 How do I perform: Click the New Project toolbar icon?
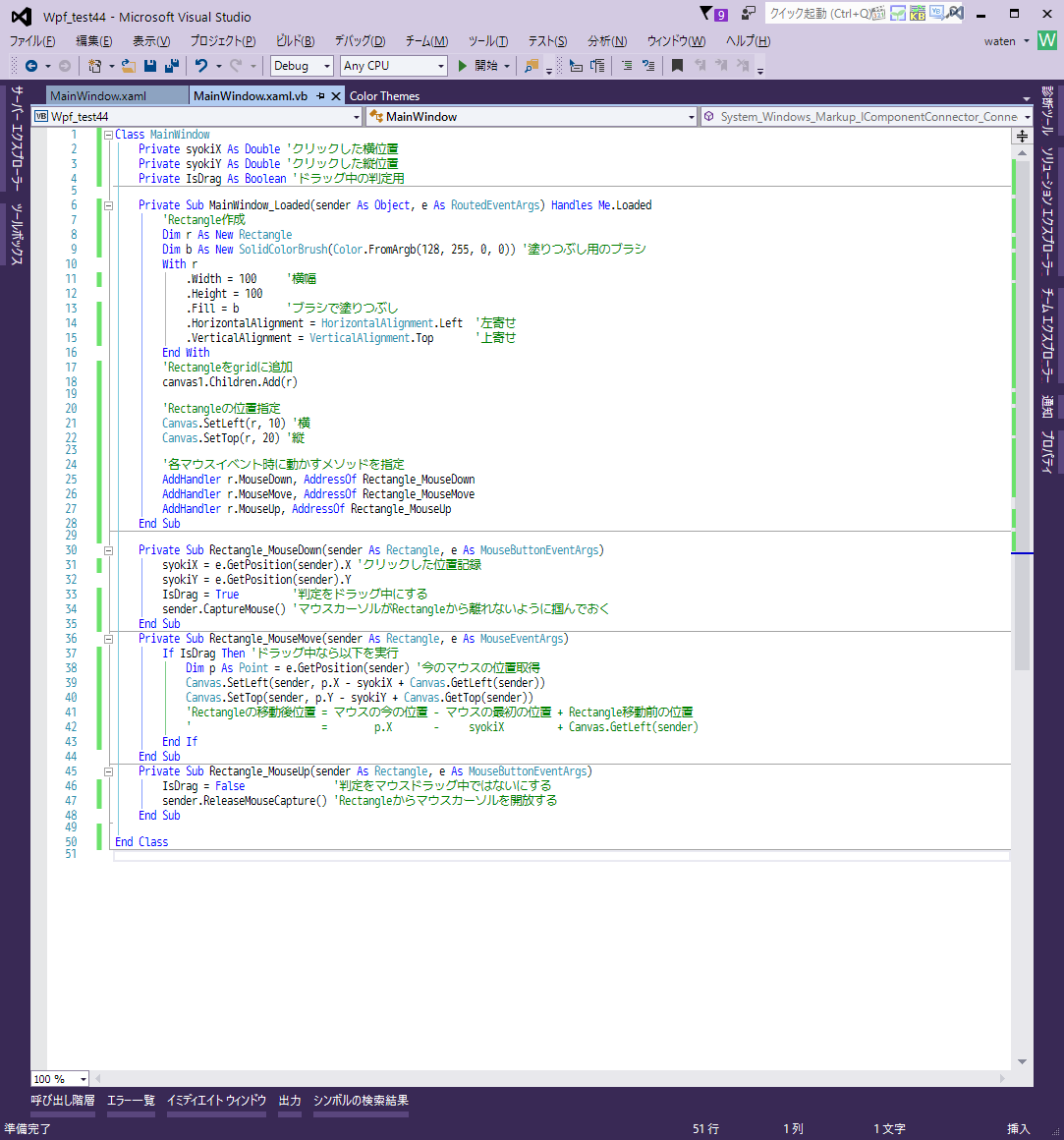(x=94, y=66)
